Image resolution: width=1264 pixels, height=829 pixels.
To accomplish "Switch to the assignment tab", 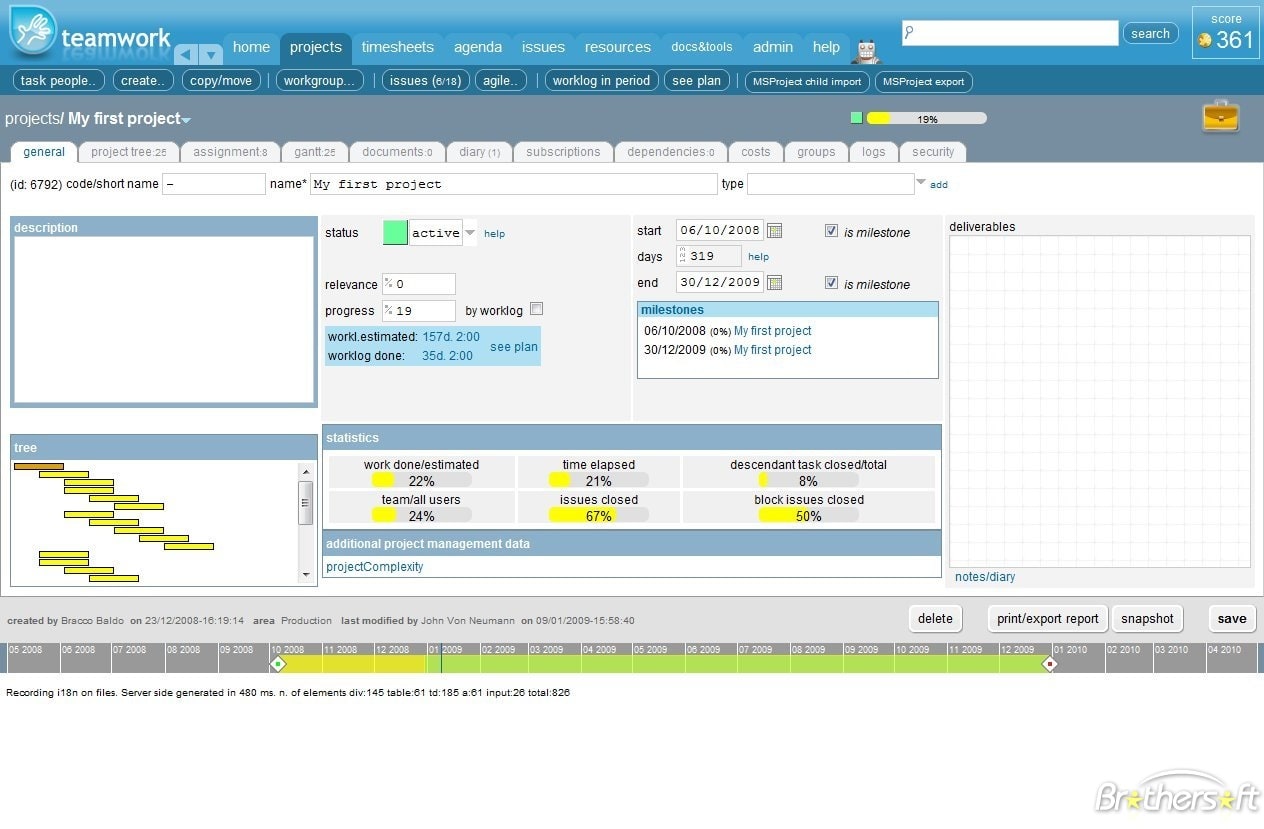I will coord(230,152).
